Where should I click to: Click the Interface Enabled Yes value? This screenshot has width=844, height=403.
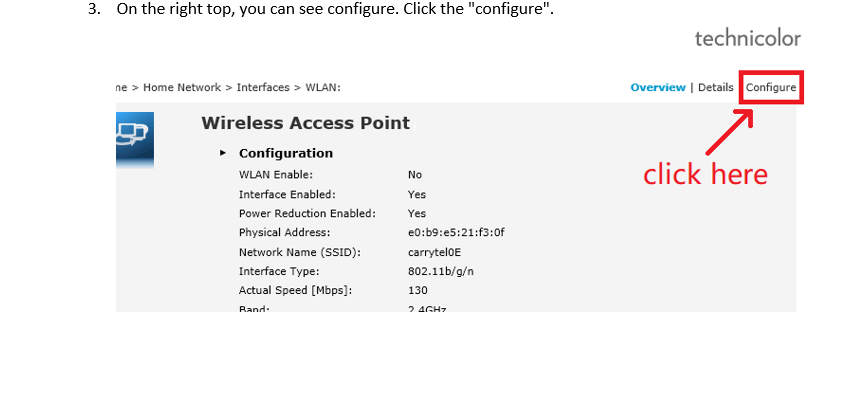(417, 194)
